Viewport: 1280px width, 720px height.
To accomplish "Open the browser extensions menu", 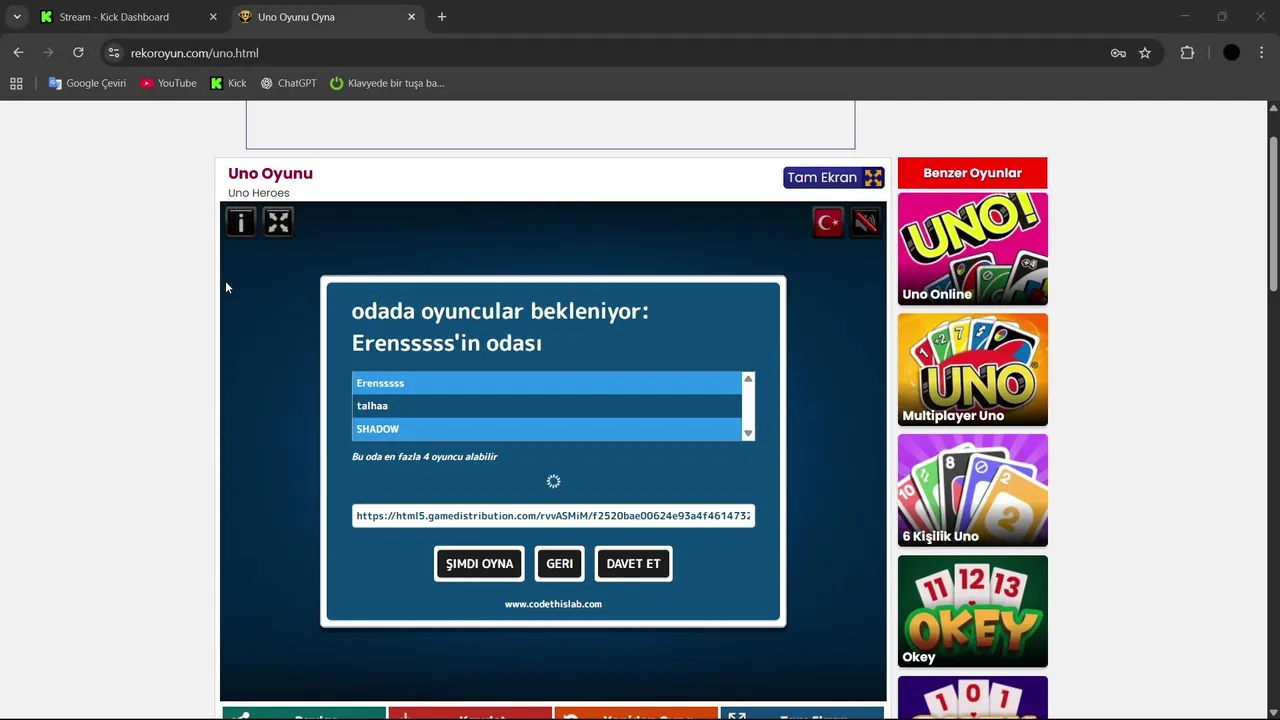I will click(x=1187, y=53).
